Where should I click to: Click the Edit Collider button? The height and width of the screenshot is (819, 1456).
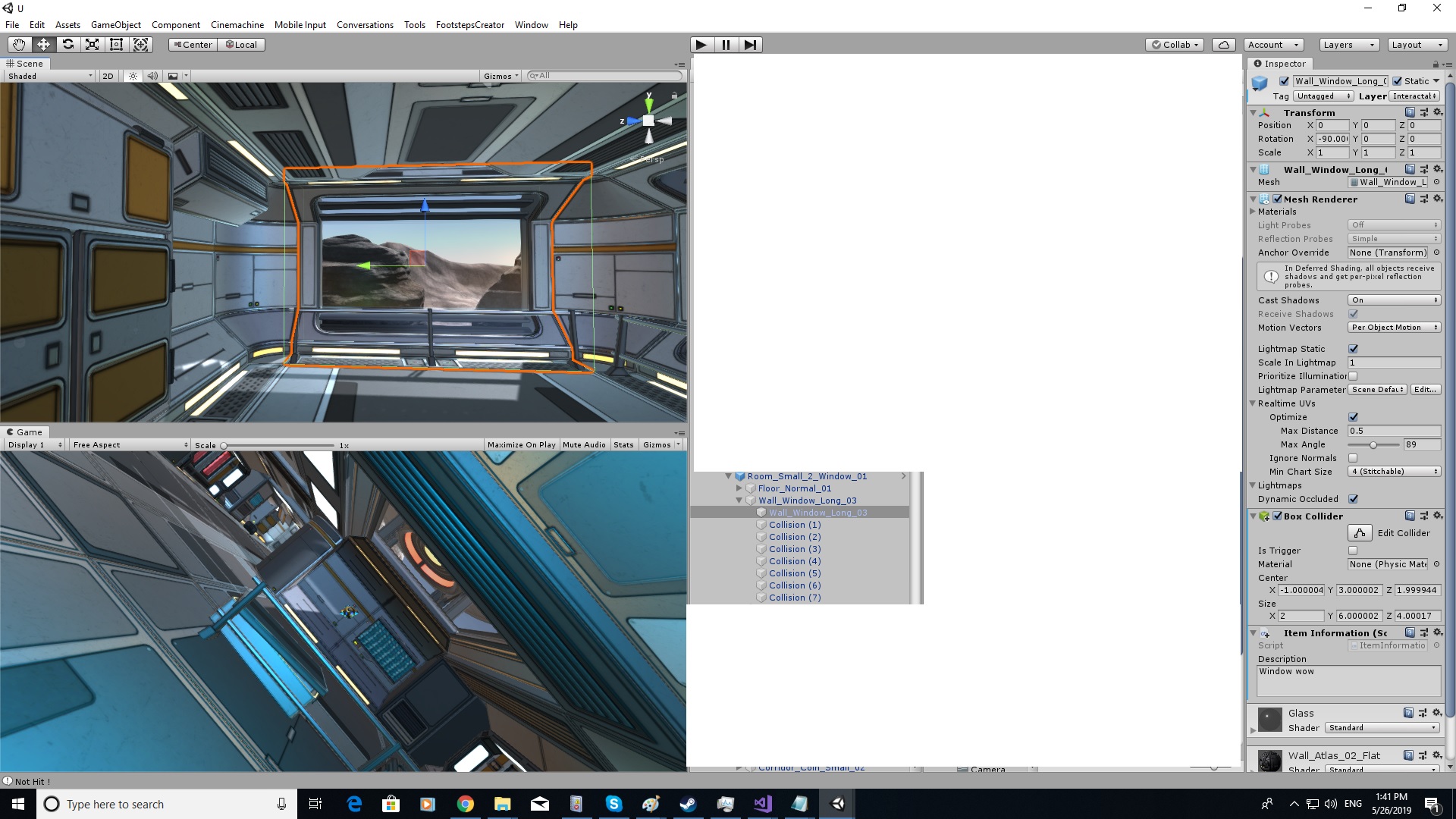point(1359,532)
